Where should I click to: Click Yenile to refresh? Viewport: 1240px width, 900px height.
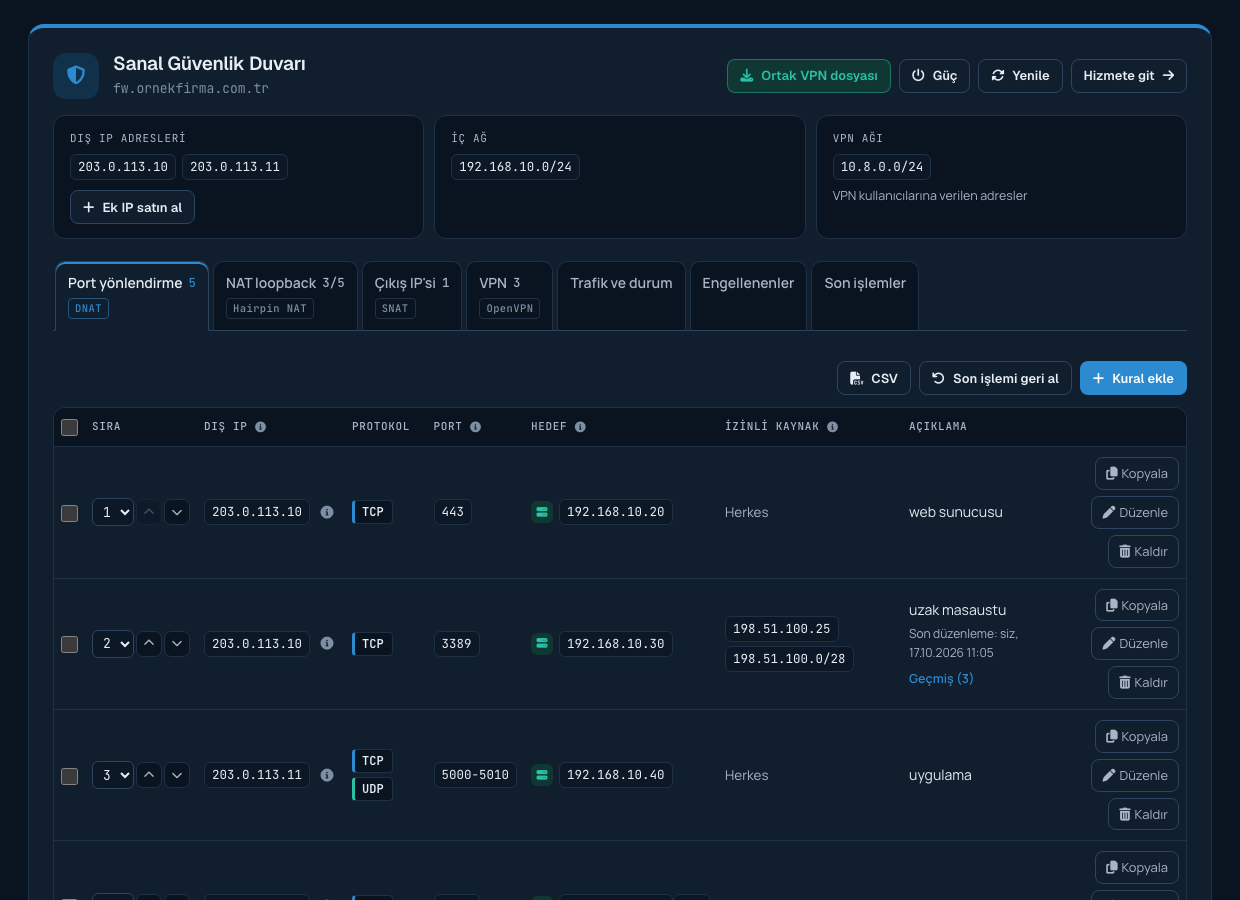(1020, 76)
